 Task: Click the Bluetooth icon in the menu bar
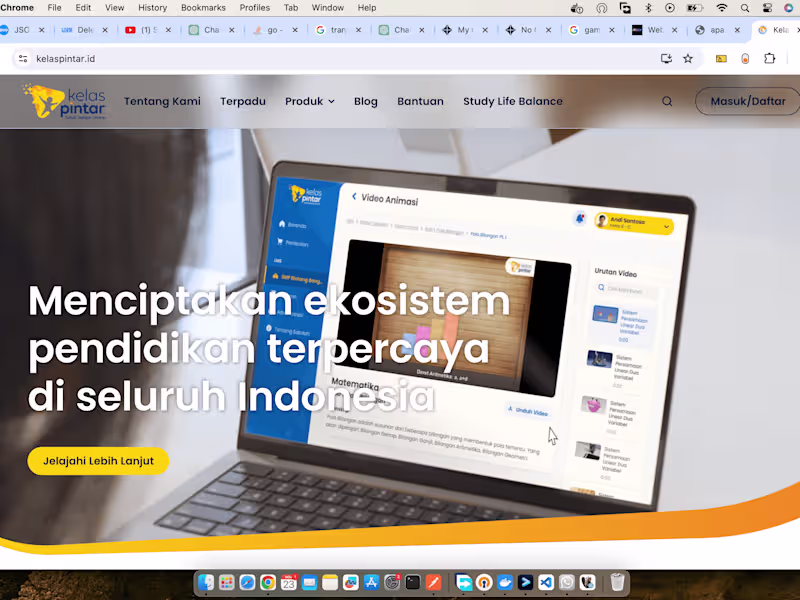point(648,8)
